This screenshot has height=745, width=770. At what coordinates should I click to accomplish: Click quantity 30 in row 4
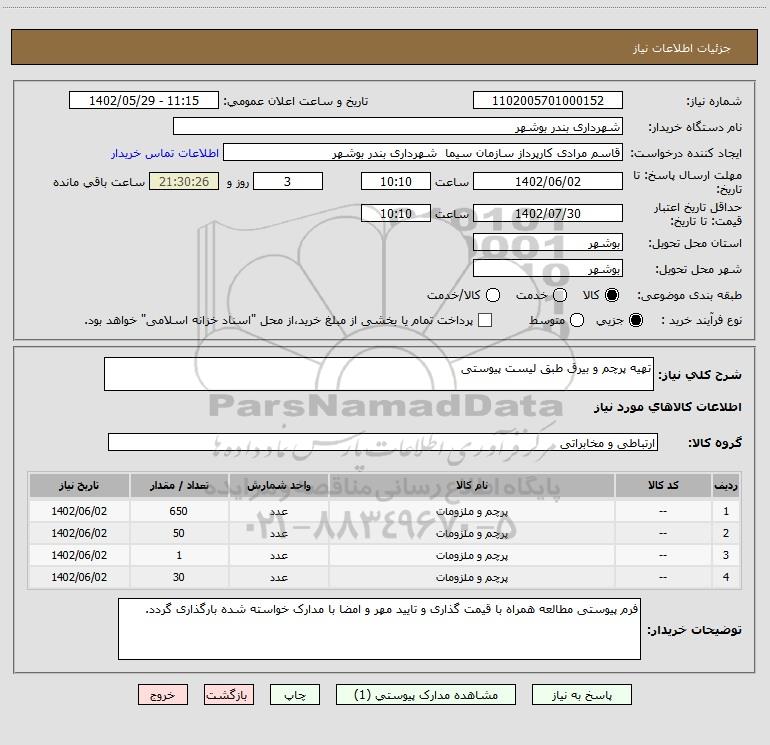[179, 578]
